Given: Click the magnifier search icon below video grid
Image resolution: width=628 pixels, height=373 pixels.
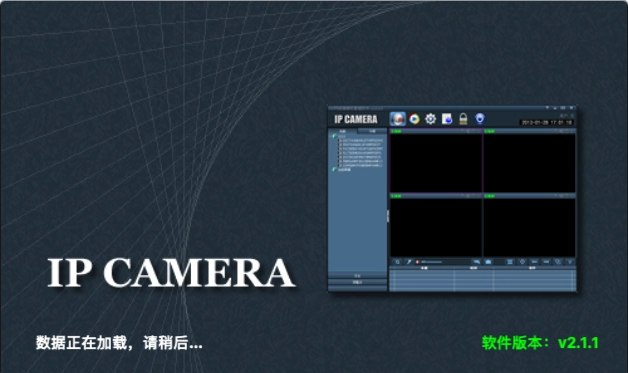Looking at the screenshot, I should (x=397, y=262).
